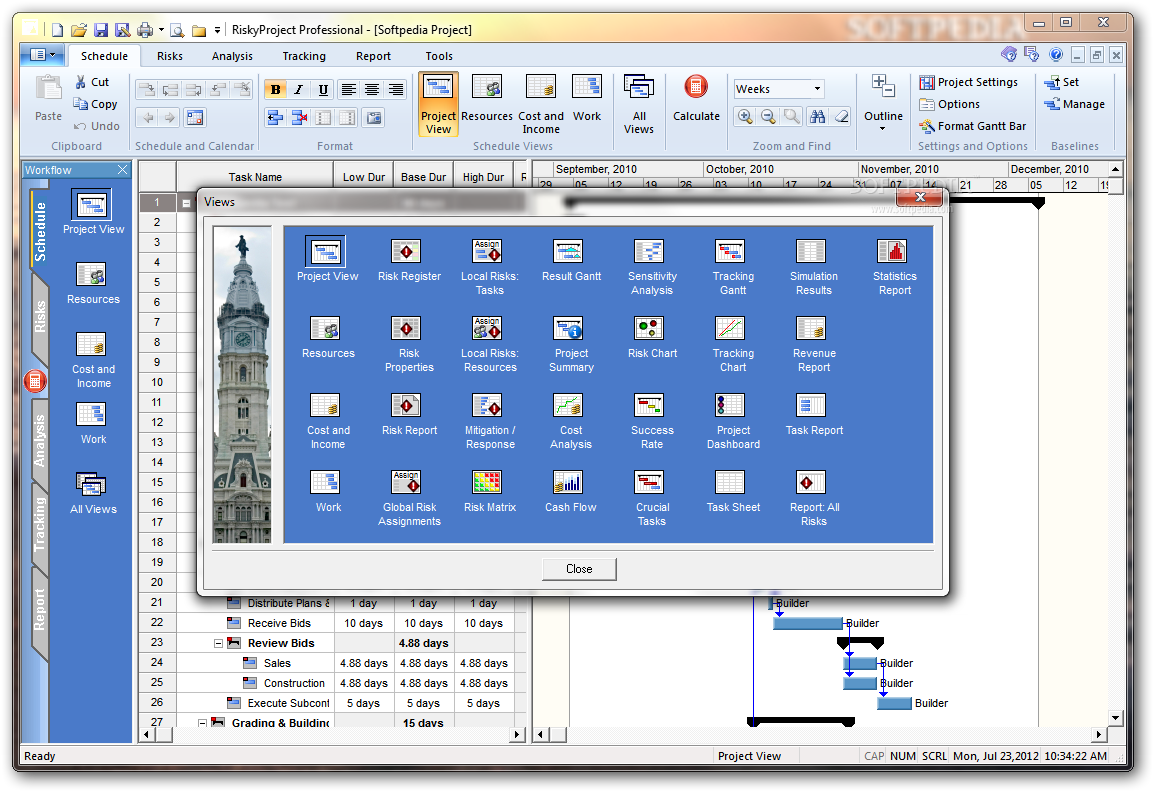The width and height of the screenshot is (1154, 792).
Task: Open Revenue Report view
Action: [814, 344]
